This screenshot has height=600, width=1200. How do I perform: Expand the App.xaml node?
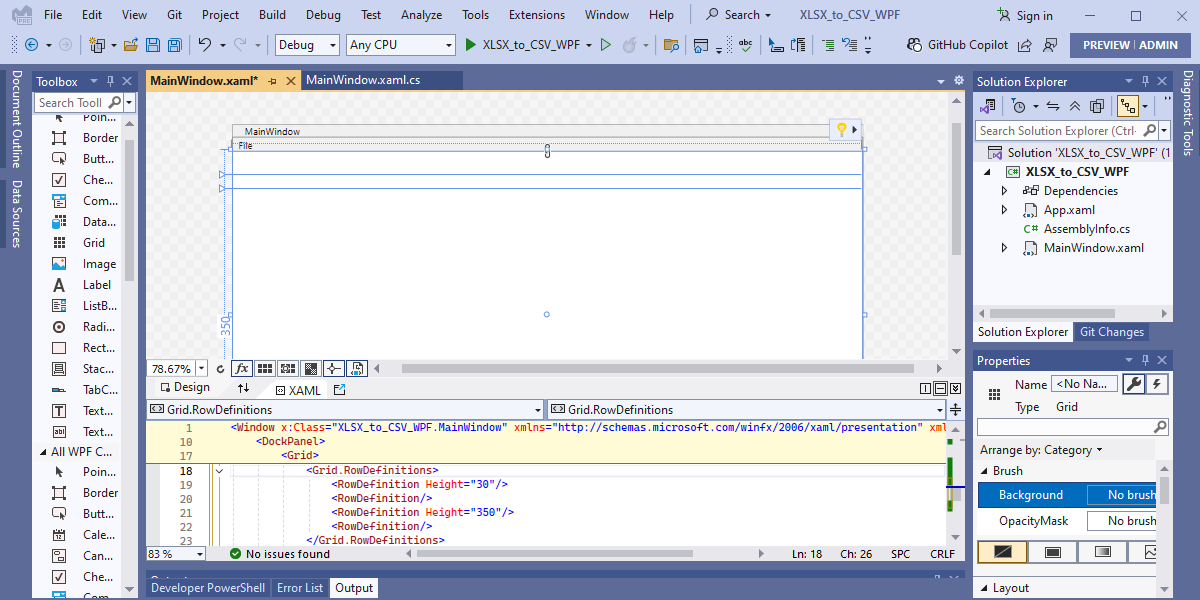[1004, 210]
